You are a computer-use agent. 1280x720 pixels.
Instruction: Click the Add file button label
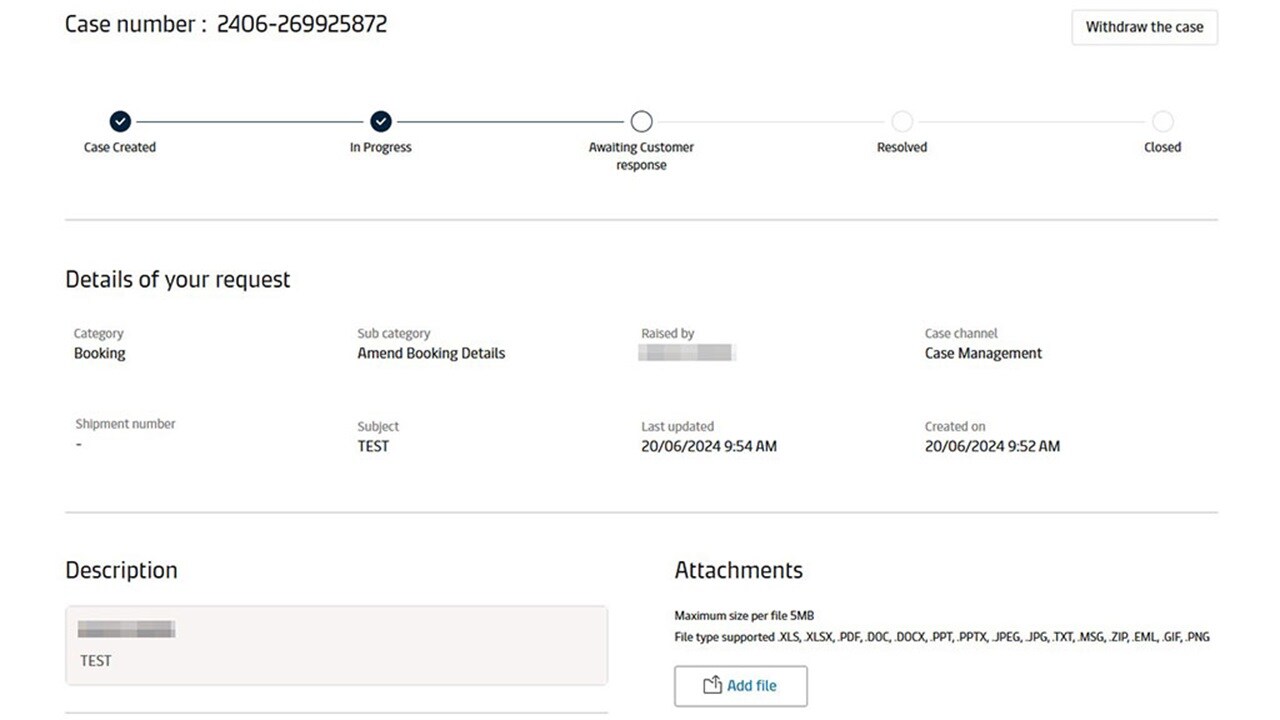pyautogui.click(x=751, y=686)
